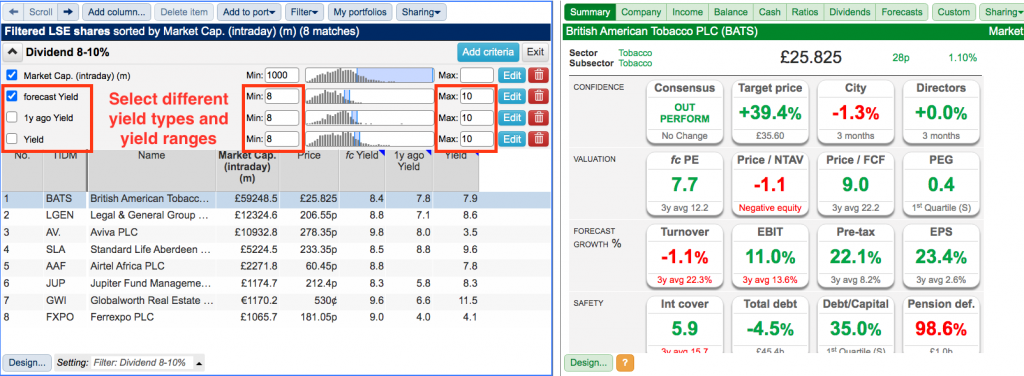The image size is (1024, 376).
Task: Delete the Yield criterion via trash icon
Action: click(x=538, y=139)
